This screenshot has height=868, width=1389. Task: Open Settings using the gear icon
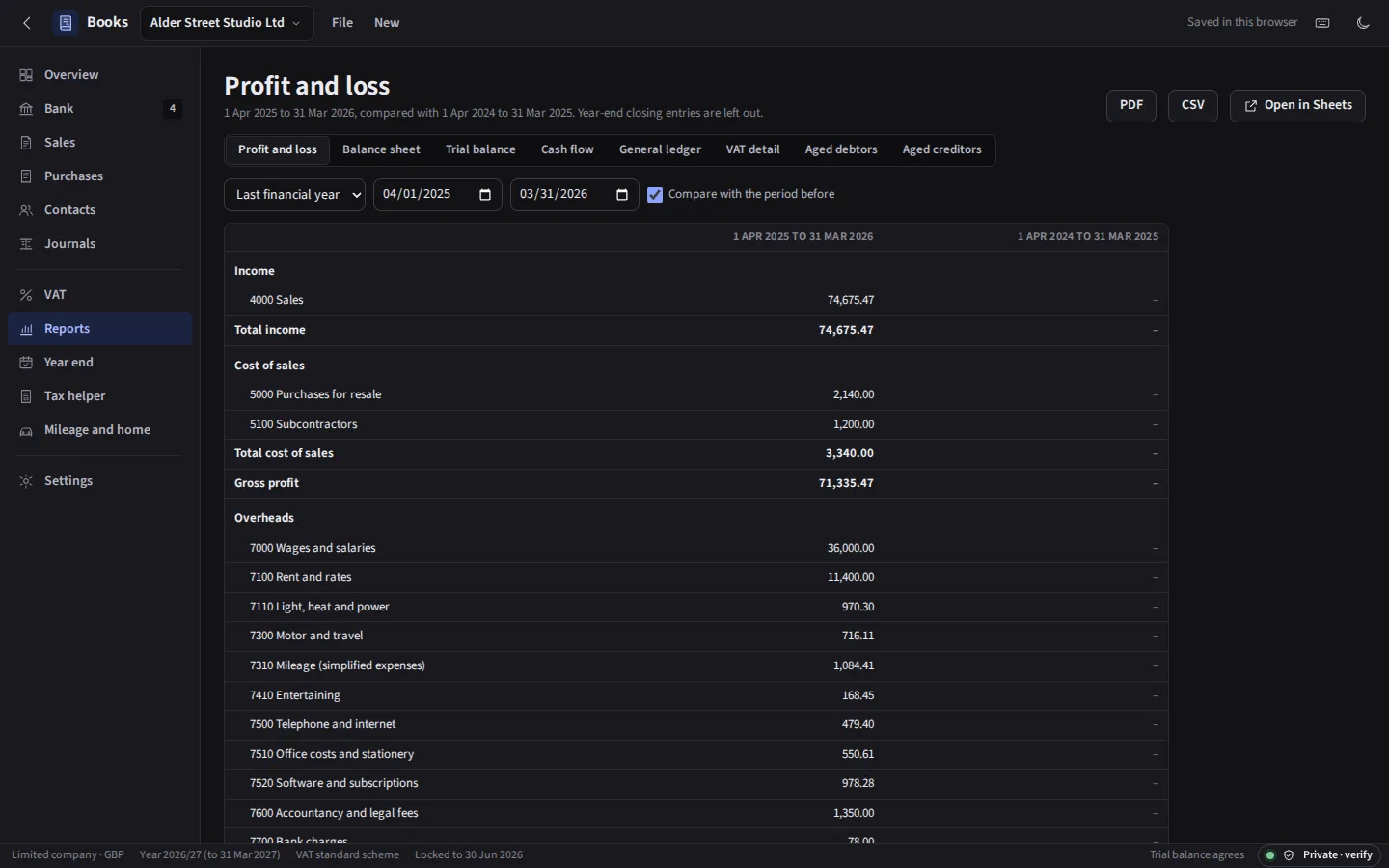[26, 481]
